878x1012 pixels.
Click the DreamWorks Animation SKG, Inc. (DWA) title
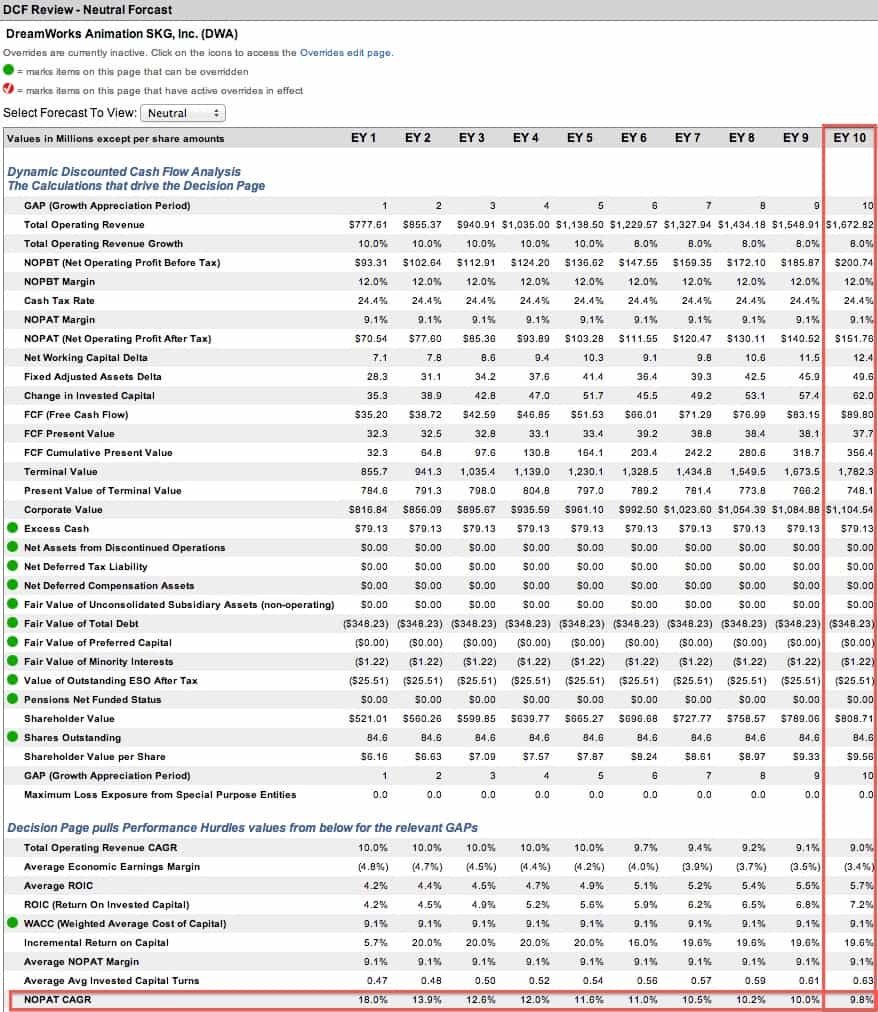click(121, 34)
